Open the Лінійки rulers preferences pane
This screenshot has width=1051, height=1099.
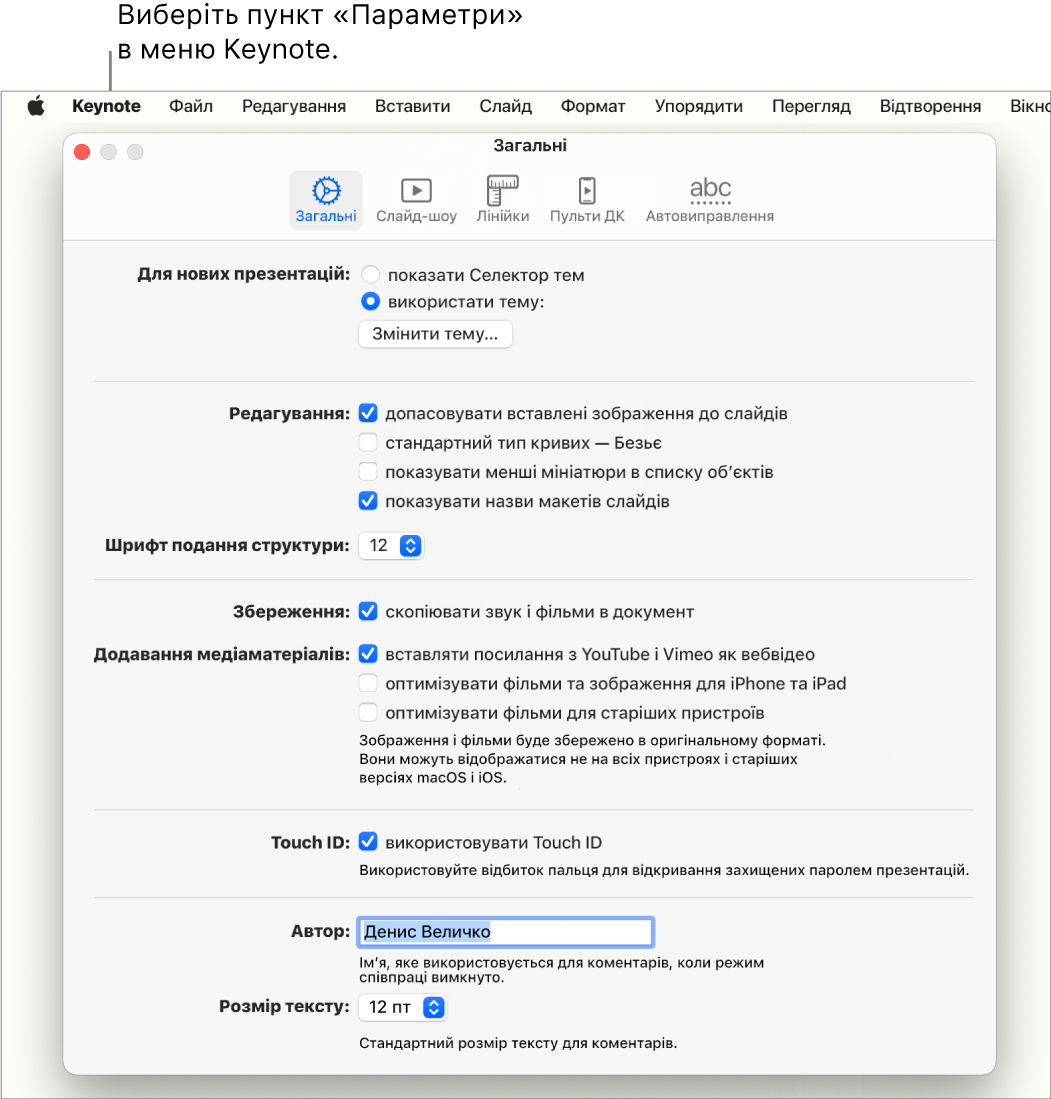click(502, 200)
